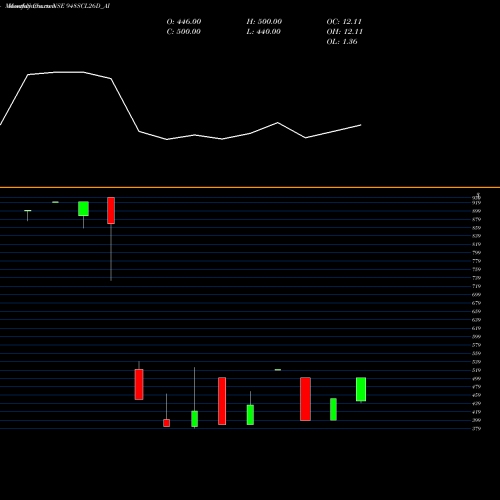Image resolution: width=500 pixels, height=500 pixels.
Task: Click the 479 price axis label
Action: [x=476, y=387]
